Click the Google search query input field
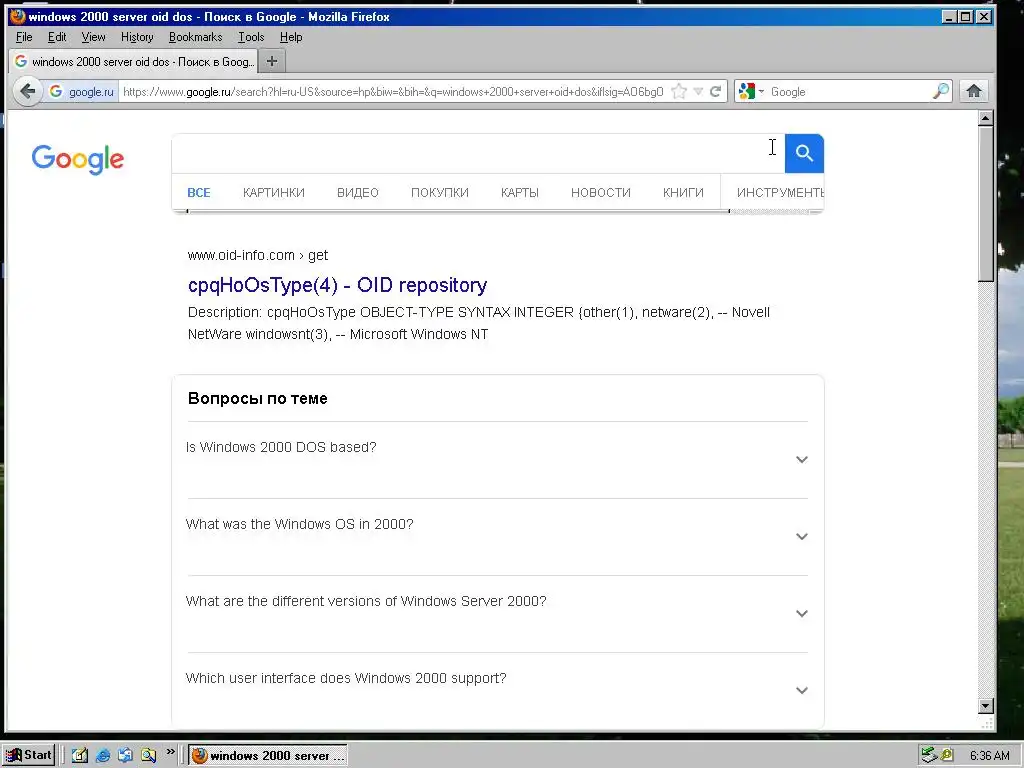The width and height of the screenshot is (1024, 768). (478, 153)
